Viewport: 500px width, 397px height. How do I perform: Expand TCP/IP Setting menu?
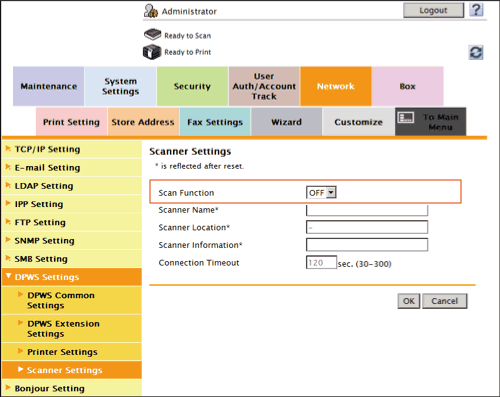pos(72,149)
